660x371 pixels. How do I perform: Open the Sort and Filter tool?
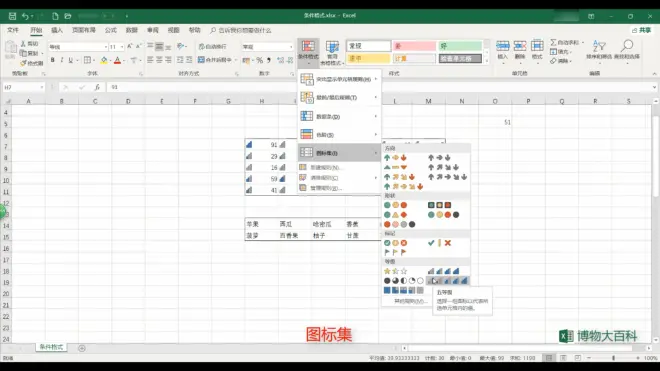(598, 51)
